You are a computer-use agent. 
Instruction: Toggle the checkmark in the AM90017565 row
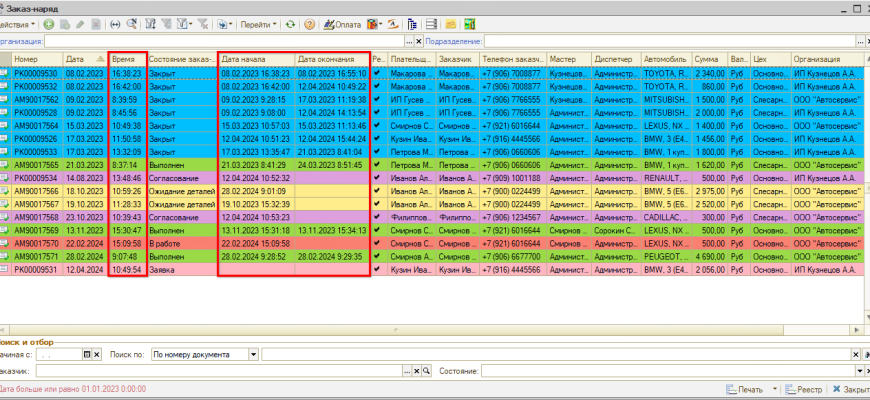pos(377,164)
